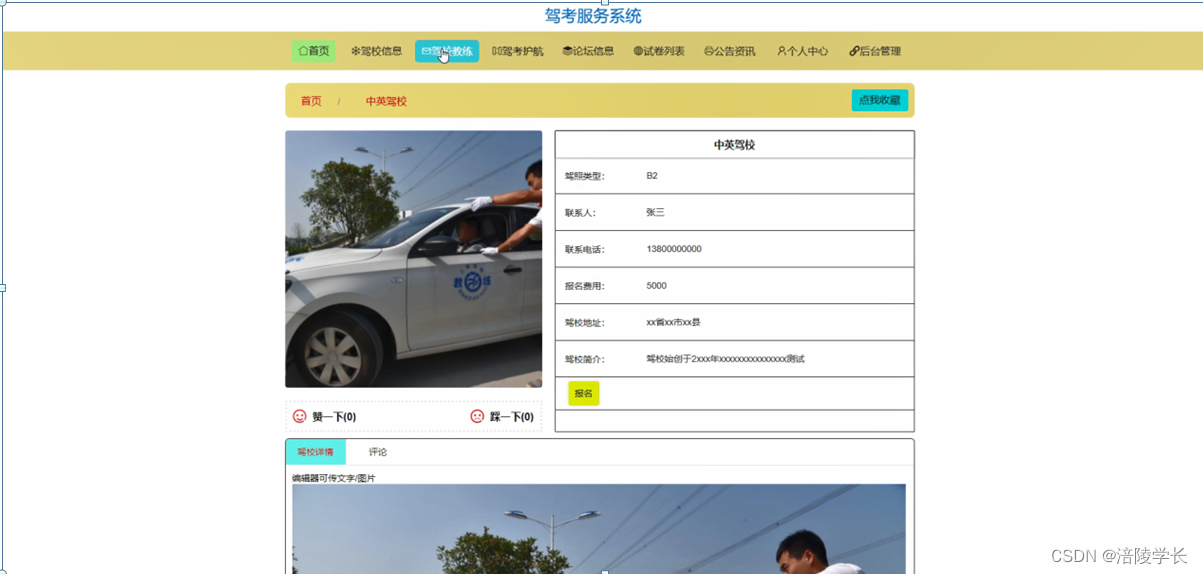
Task: Open 后台管理 admin link
Action: tap(875, 51)
